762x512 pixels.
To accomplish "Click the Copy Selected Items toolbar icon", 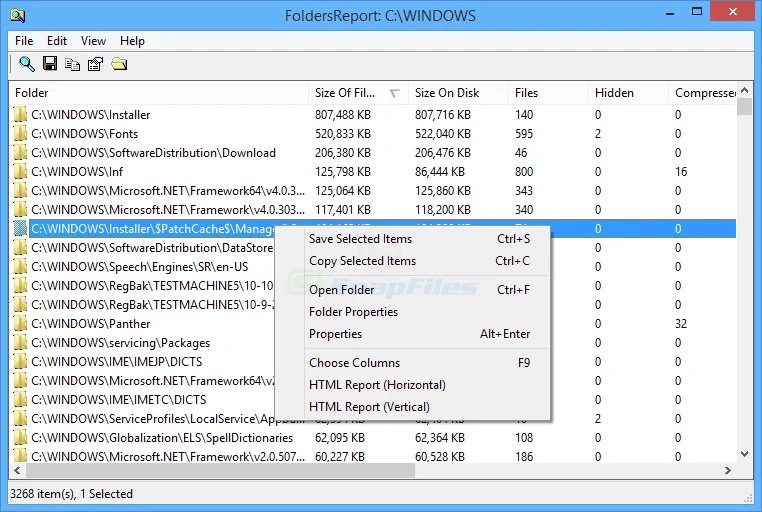I will pyautogui.click(x=72, y=64).
